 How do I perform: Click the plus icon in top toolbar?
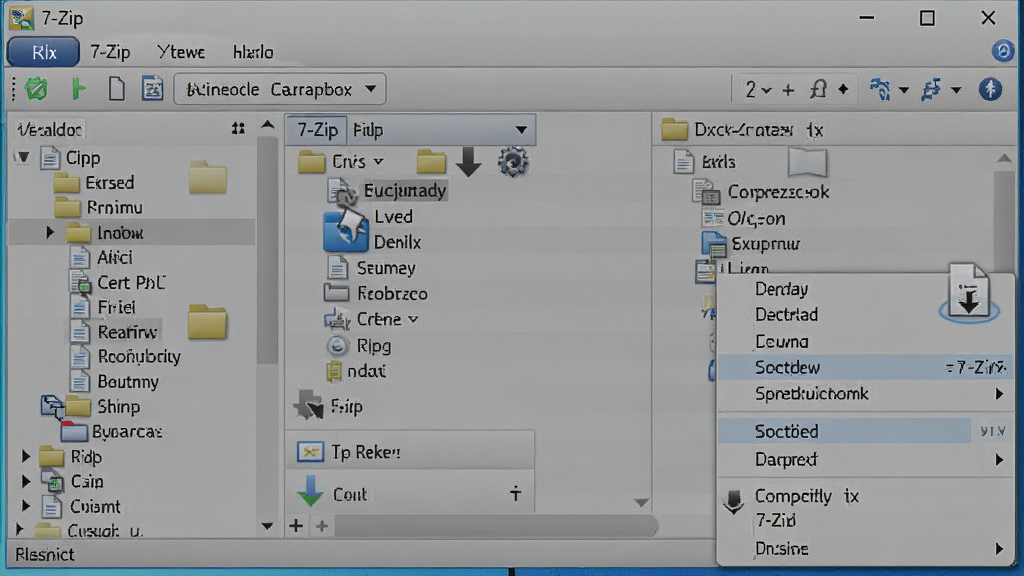(788, 89)
